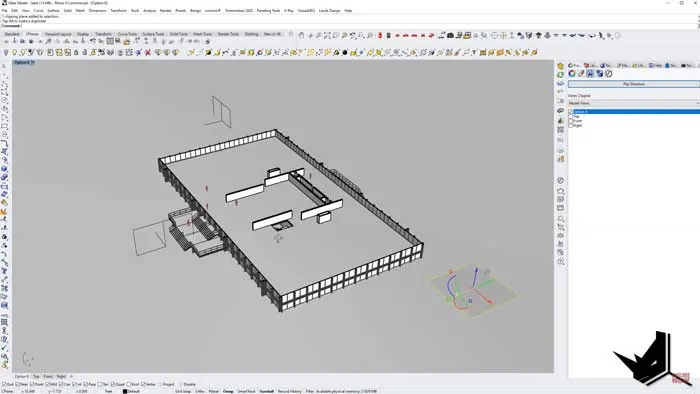Viewport: 700px width, 394px height.
Task: Select the Pan view hand icon
Action: 301,35
